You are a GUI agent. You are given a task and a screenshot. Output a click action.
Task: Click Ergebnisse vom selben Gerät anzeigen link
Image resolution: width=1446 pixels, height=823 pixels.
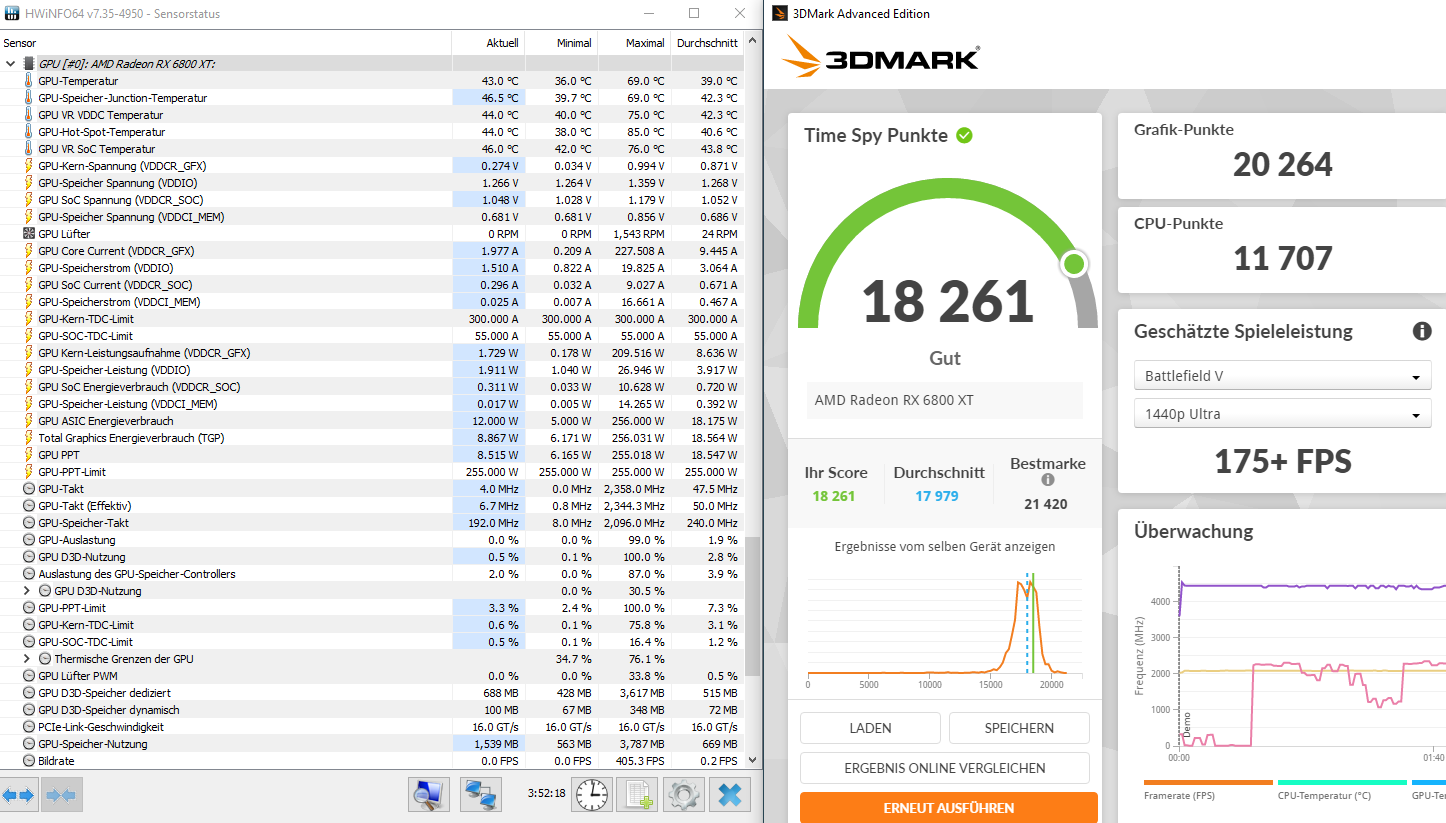click(945, 546)
